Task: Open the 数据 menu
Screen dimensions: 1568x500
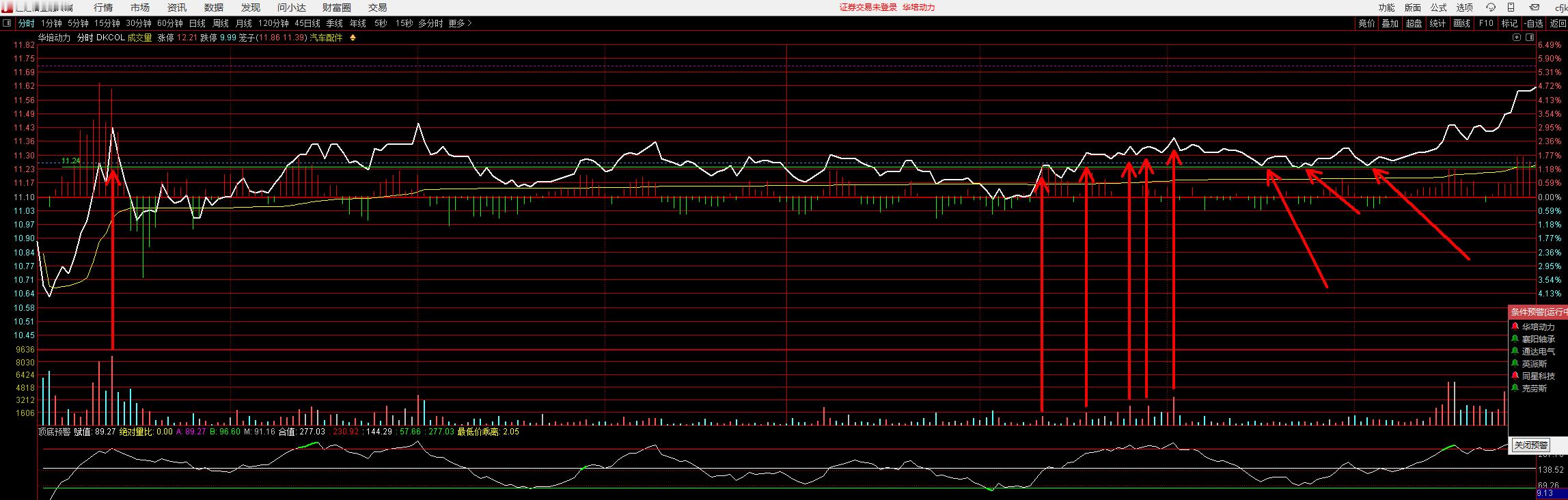Action: click(x=214, y=8)
